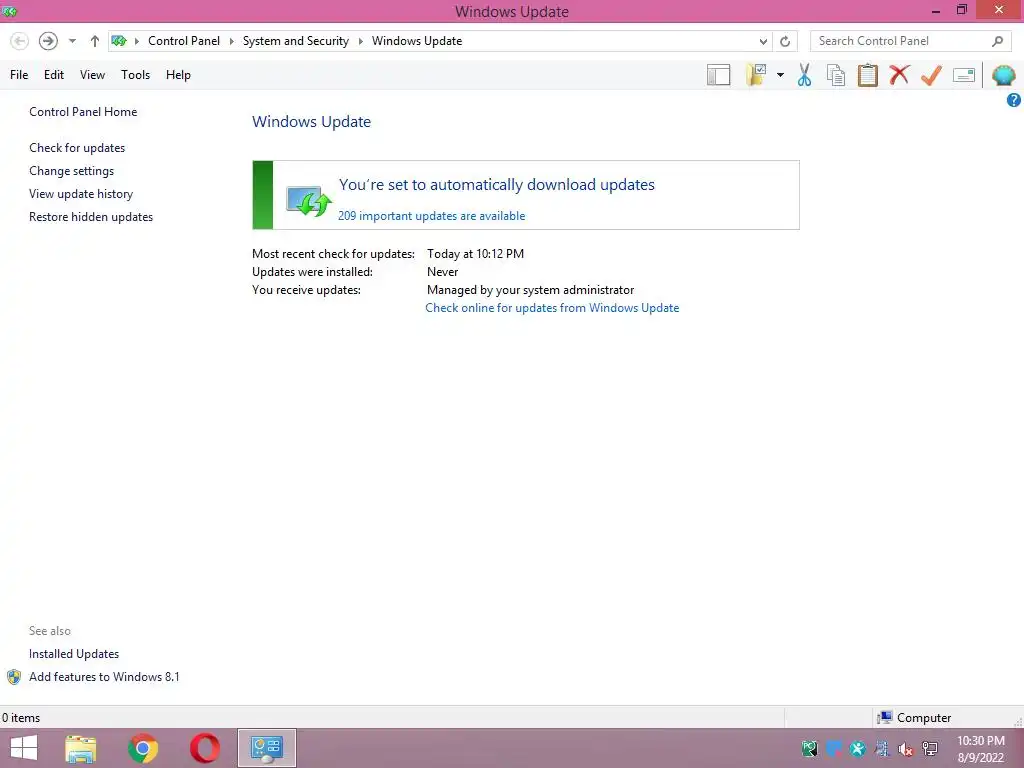This screenshot has width=1024, height=768.
Task: Expand arrow after System and Security breadcrumb
Action: click(x=360, y=41)
